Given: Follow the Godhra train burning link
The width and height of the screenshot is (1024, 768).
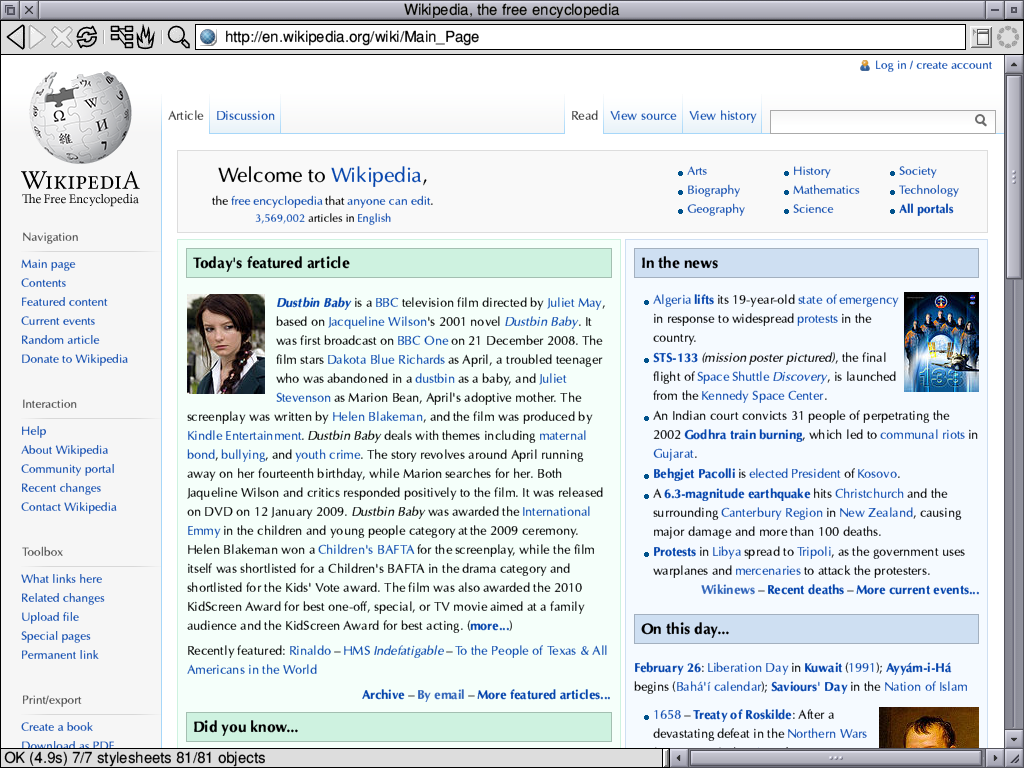Looking at the screenshot, I should pyautogui.click(x=743, y=435).
